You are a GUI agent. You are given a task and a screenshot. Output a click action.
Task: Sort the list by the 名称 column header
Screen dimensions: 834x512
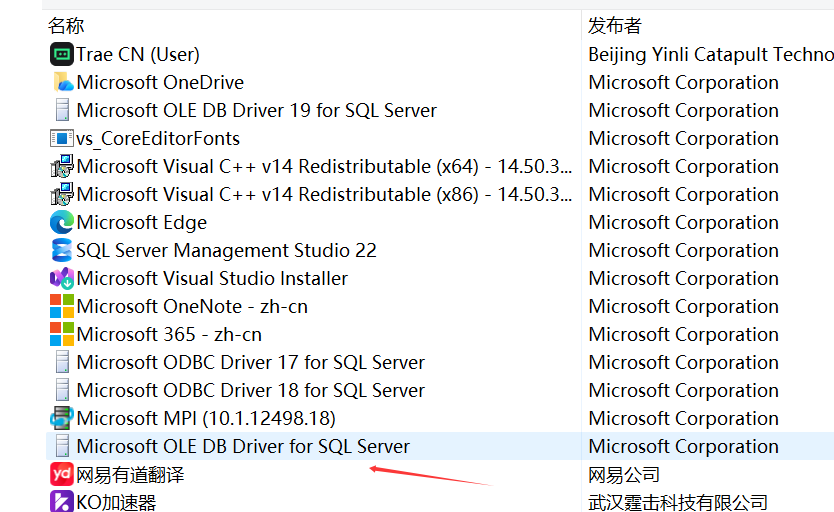tap(66, 26)
